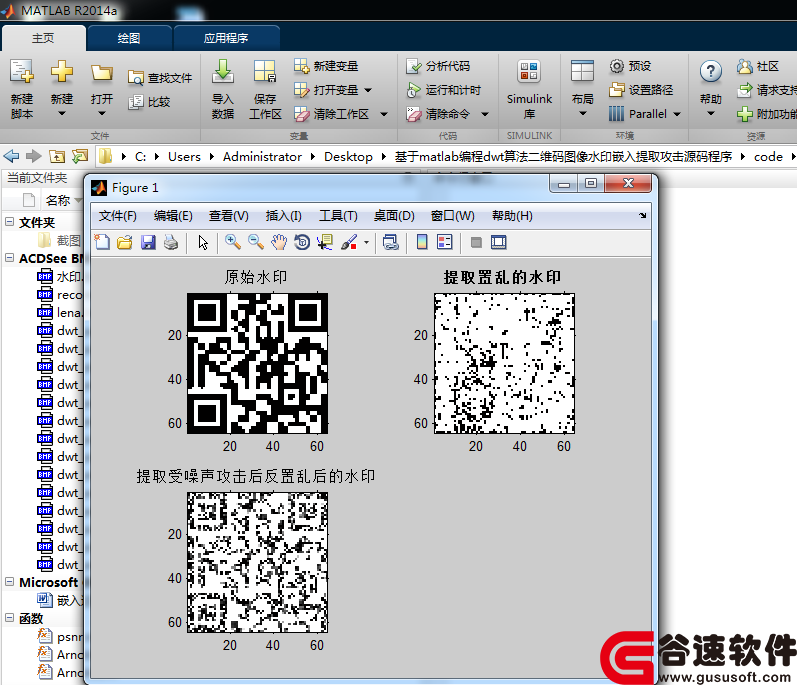
Task: Click Hide Plot Tools icon
Action: (x=476, y=242)
